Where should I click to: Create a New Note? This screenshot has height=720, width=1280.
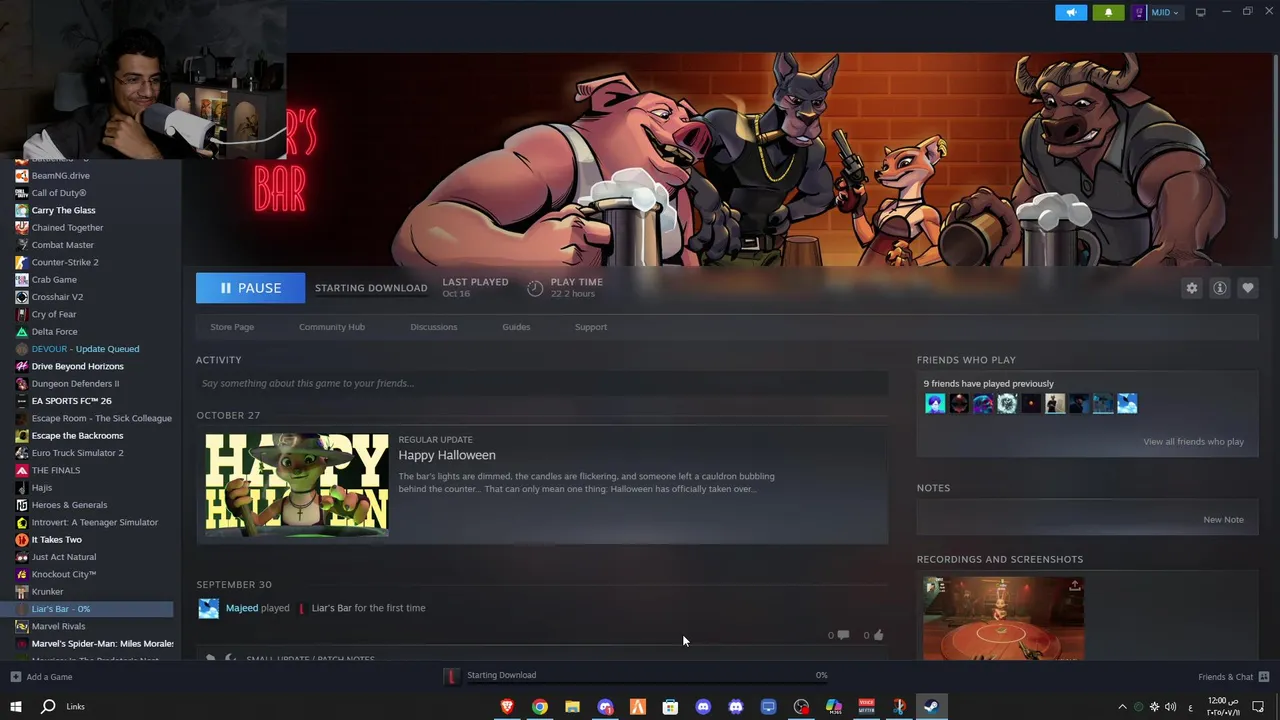(1223, 520)
